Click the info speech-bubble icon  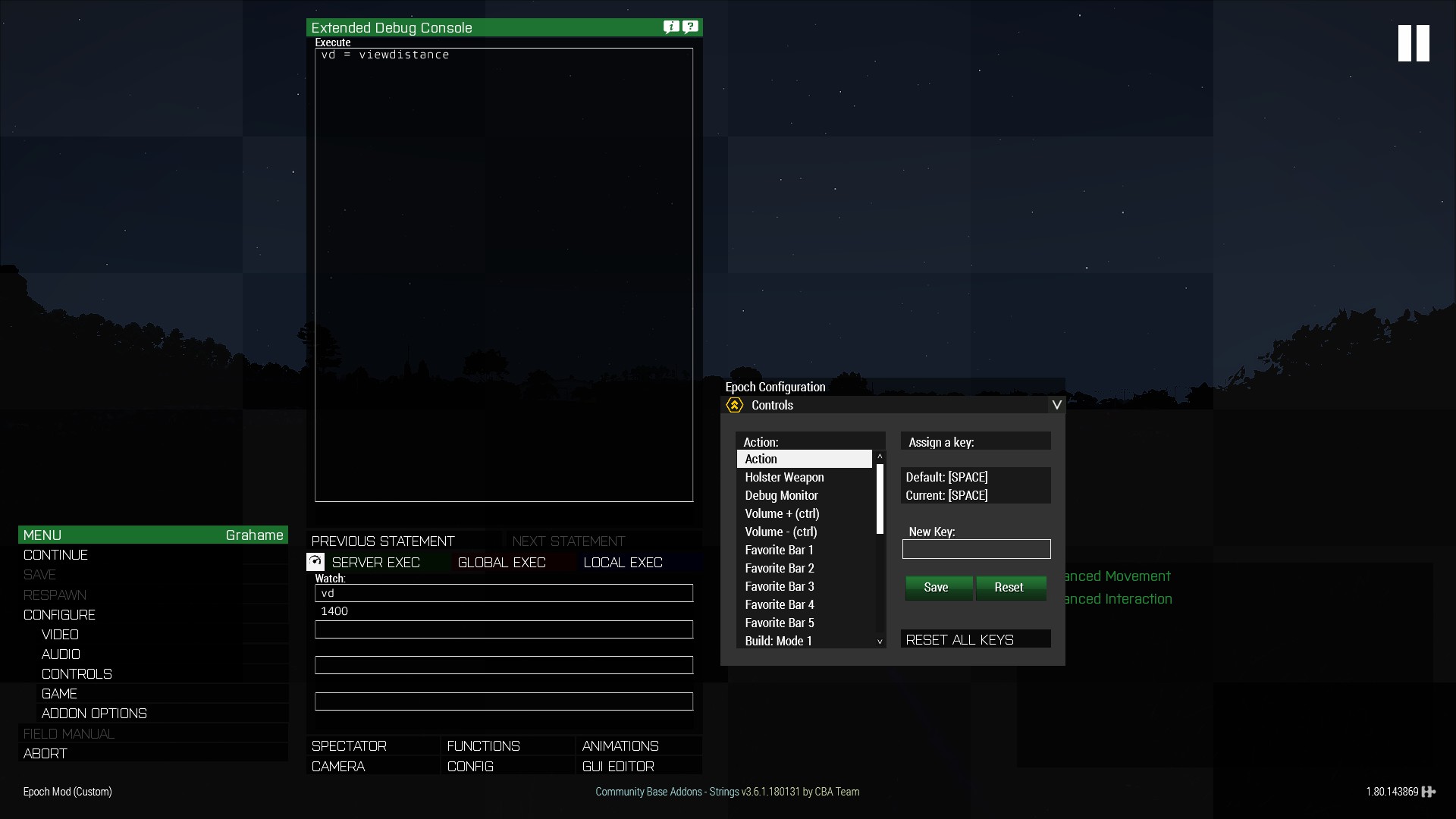671,27
